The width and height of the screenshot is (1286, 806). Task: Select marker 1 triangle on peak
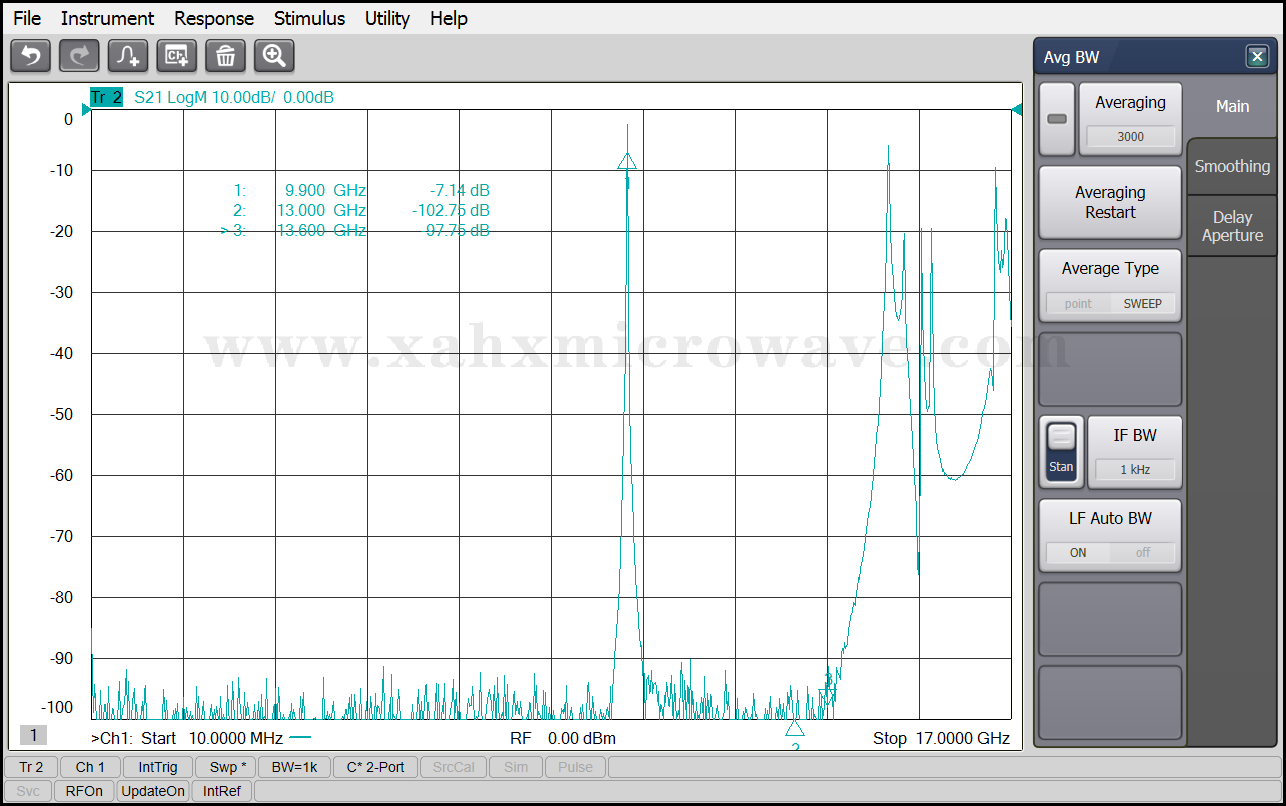(627, 162)
